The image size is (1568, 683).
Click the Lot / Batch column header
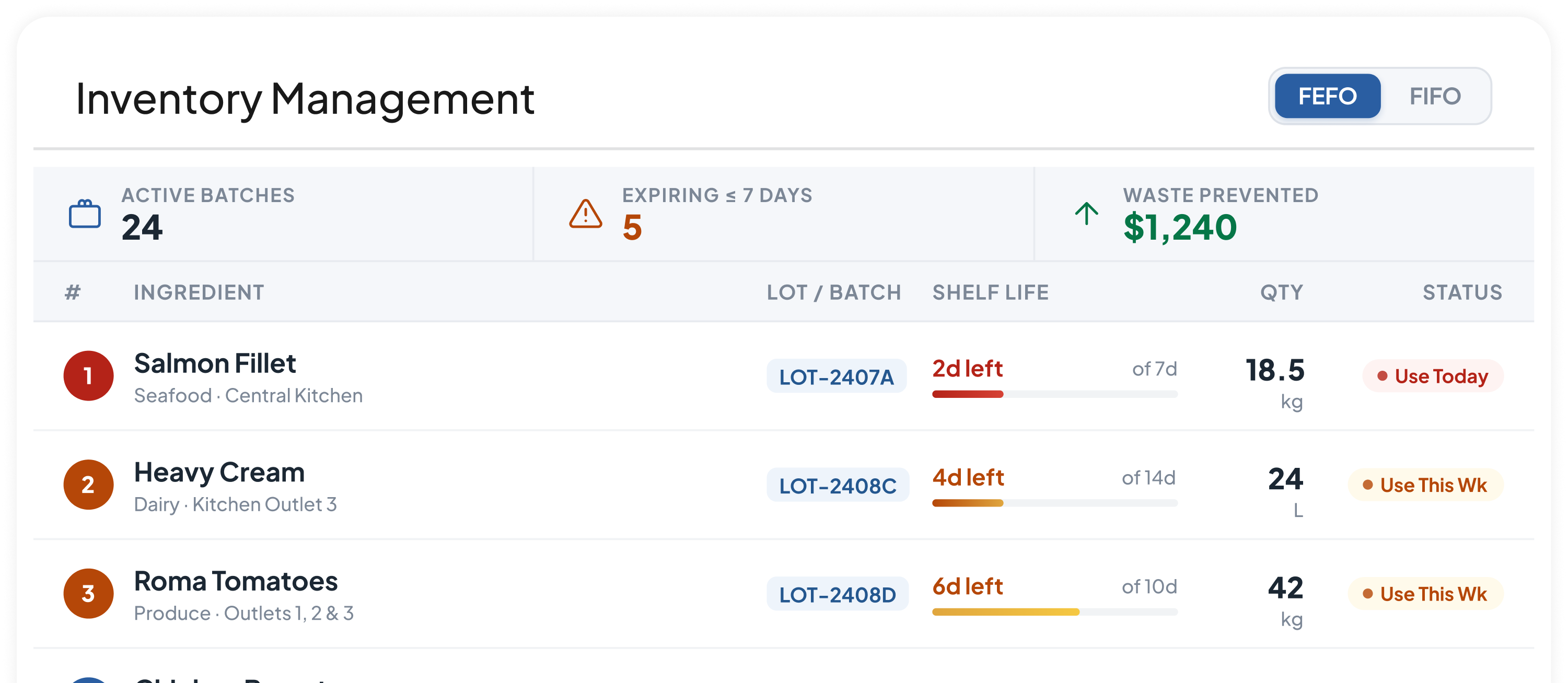pos(834,292)
